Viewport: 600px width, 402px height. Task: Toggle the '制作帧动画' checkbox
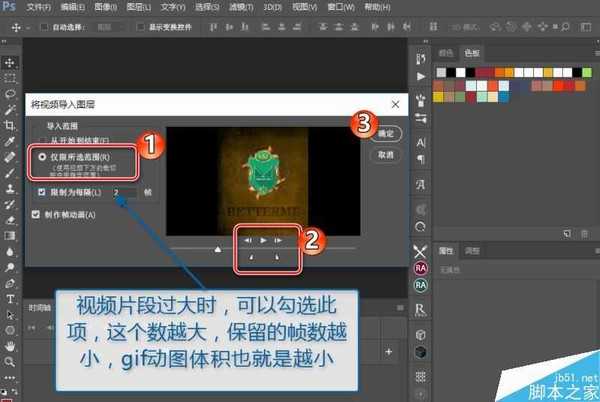click(37, 214)
